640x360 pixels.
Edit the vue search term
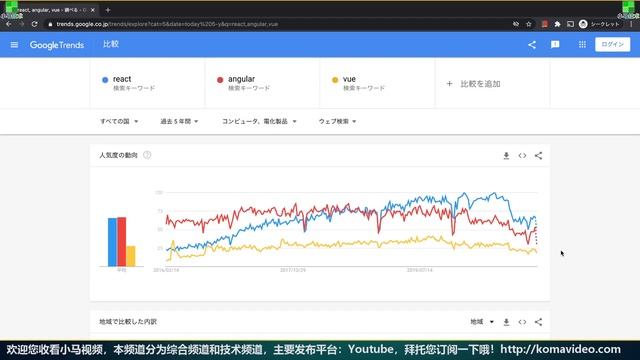[377, 83]
